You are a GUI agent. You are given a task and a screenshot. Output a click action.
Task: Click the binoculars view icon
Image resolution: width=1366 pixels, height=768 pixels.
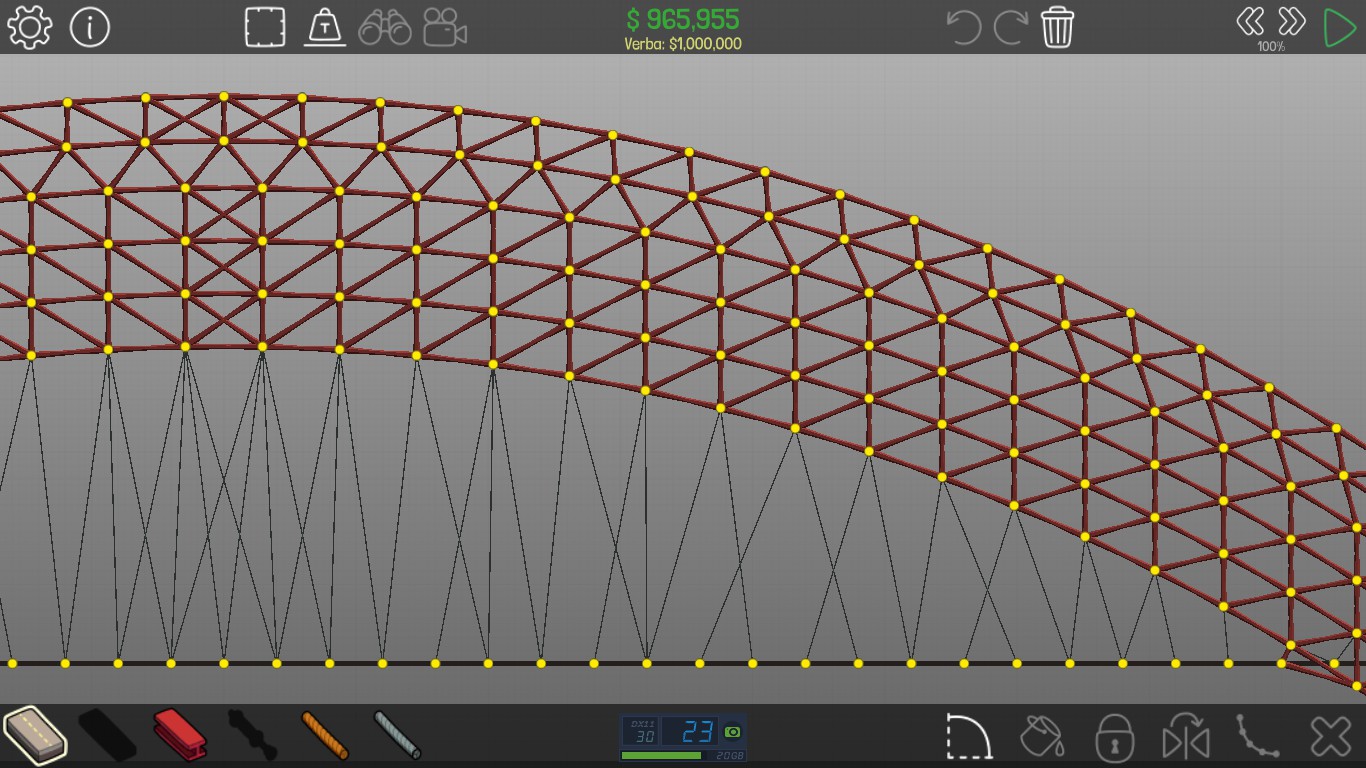coord(385,27)
